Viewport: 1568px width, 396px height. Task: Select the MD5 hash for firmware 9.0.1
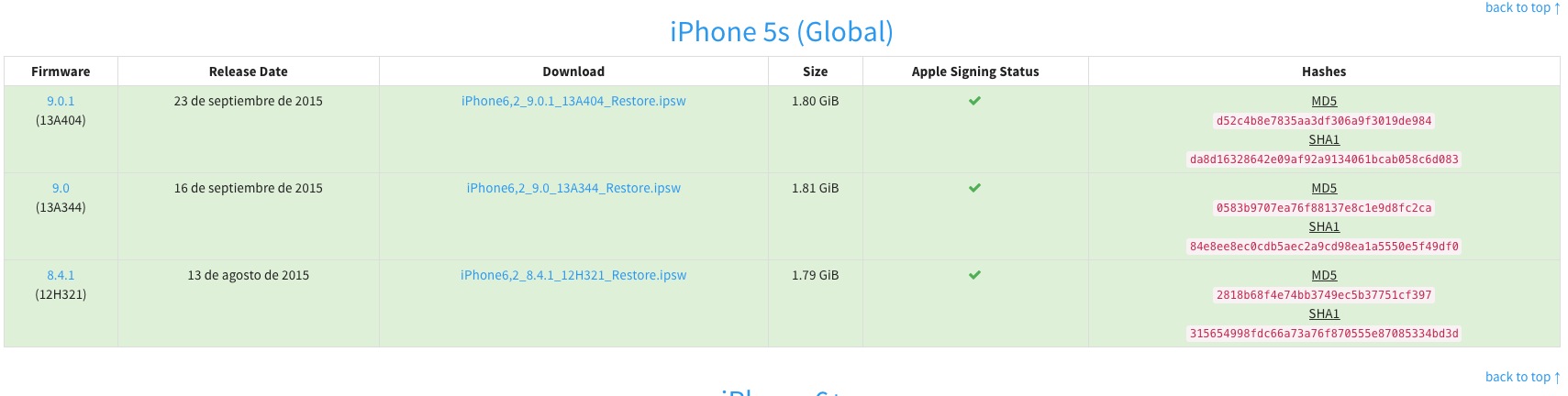pyautogui.click(x=1324, y=121)
